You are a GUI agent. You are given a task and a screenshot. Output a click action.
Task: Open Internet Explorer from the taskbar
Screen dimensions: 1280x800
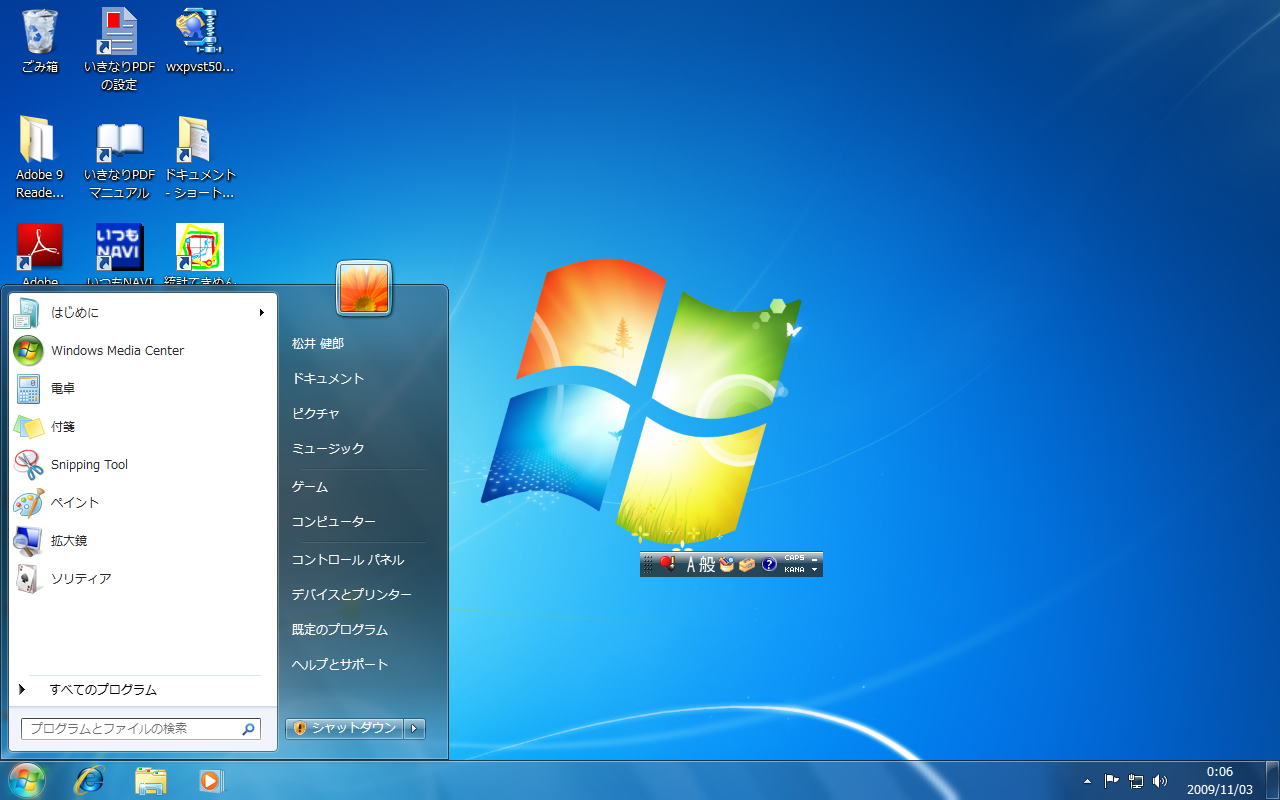tap(90, 780)
